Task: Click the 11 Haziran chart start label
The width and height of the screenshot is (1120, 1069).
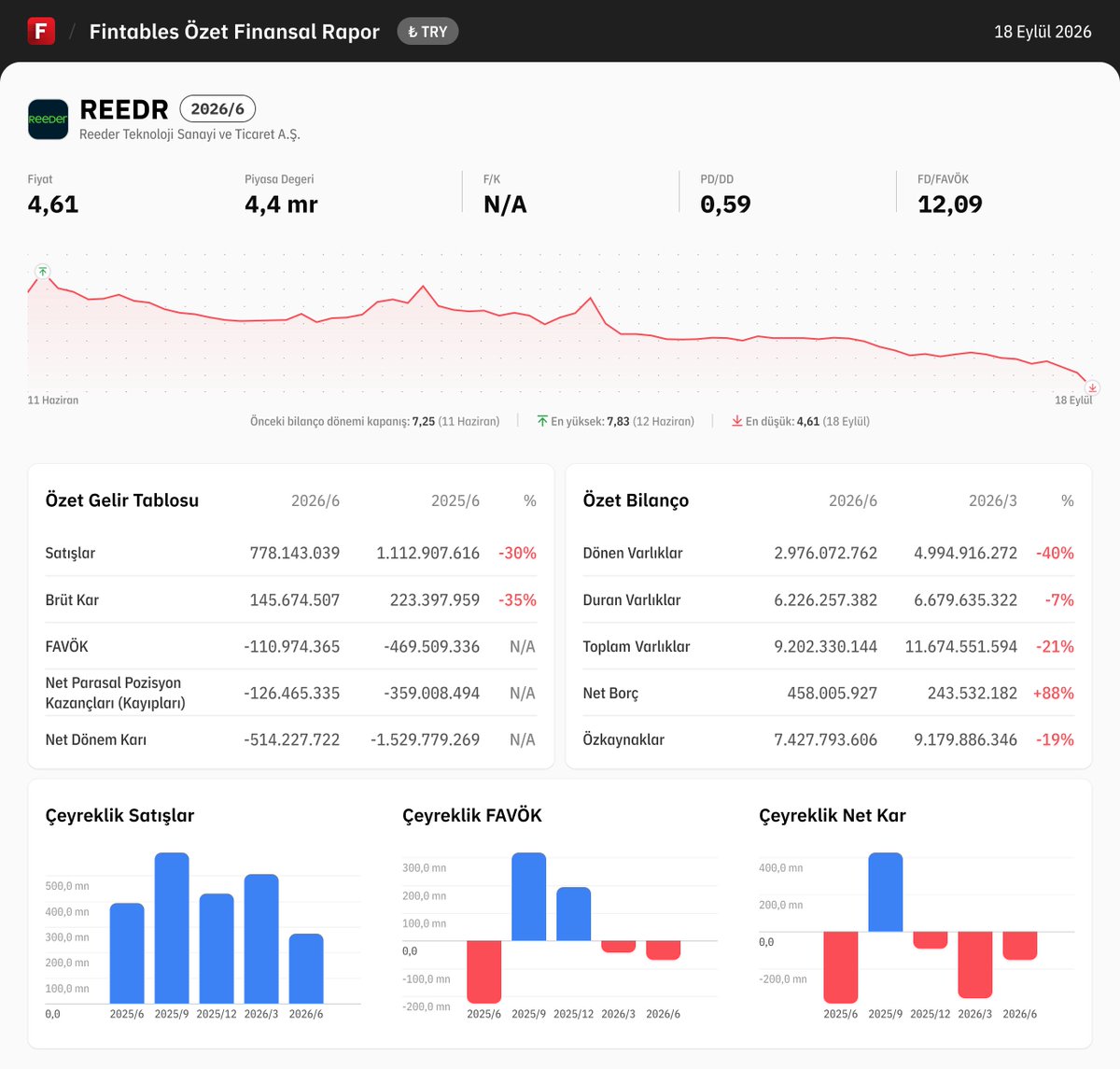Action: coord(53,400)
